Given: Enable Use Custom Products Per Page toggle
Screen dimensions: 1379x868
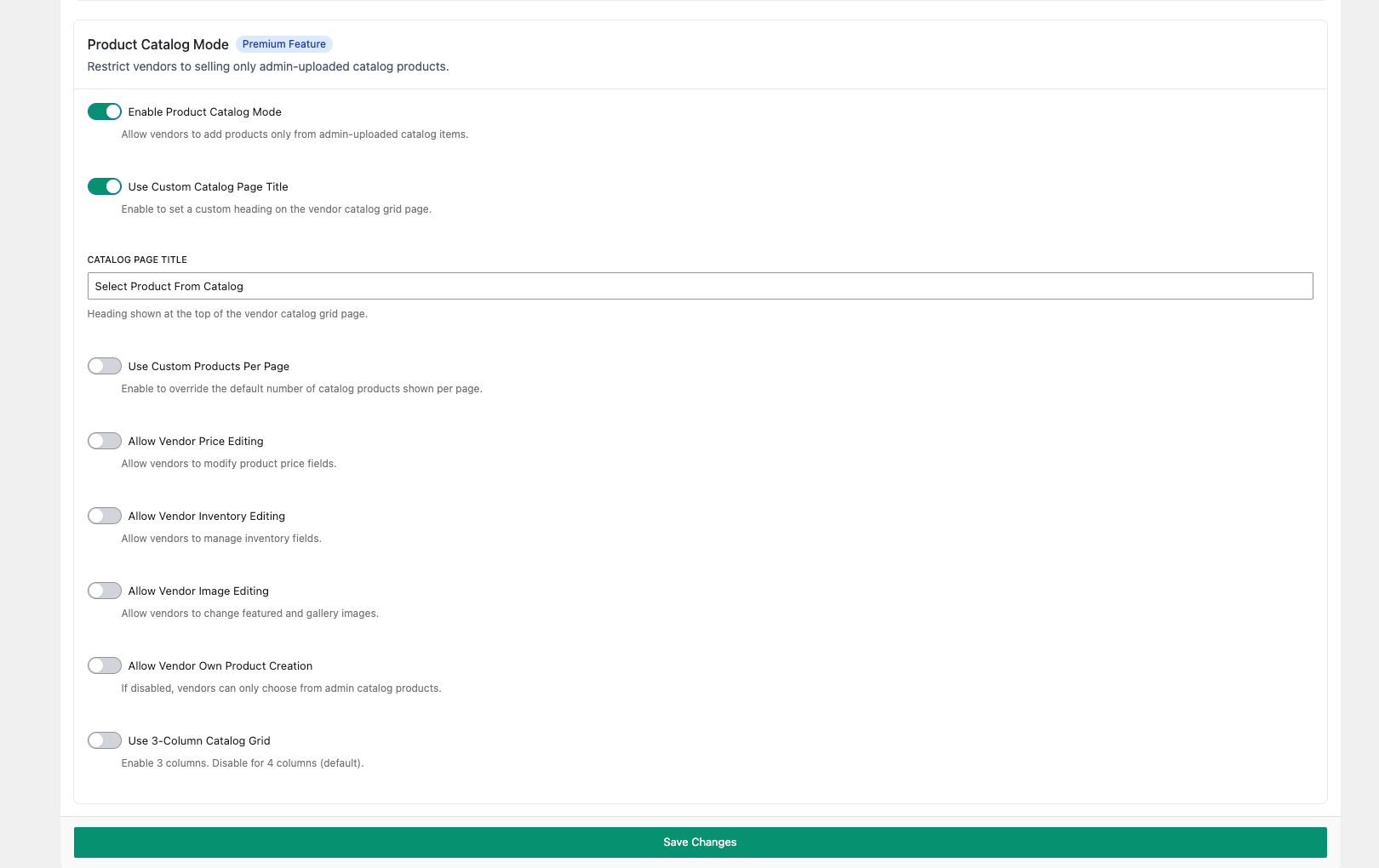Looking at the screenshot, I should click(x=105, y=366).
